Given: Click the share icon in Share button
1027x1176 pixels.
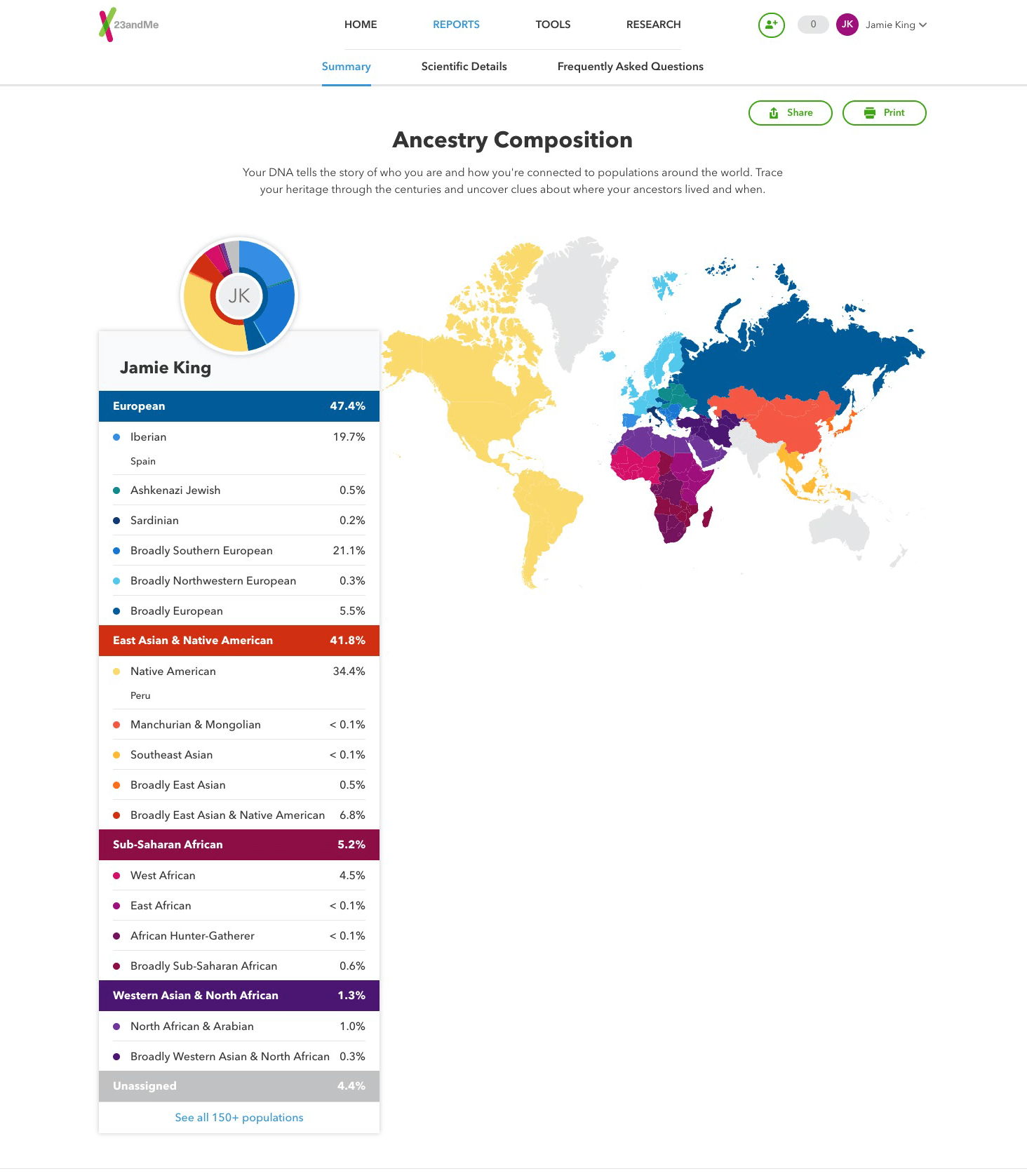Looking at the screenshot, I should [774, 113].
